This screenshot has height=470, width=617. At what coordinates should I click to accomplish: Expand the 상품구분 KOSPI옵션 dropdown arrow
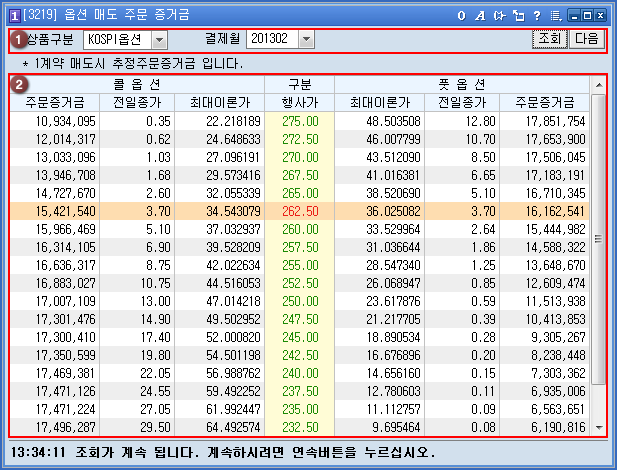click(x=160, y=39)
